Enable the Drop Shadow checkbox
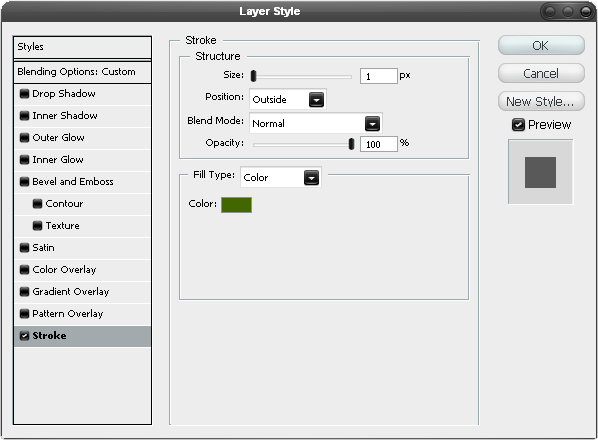 24,94
